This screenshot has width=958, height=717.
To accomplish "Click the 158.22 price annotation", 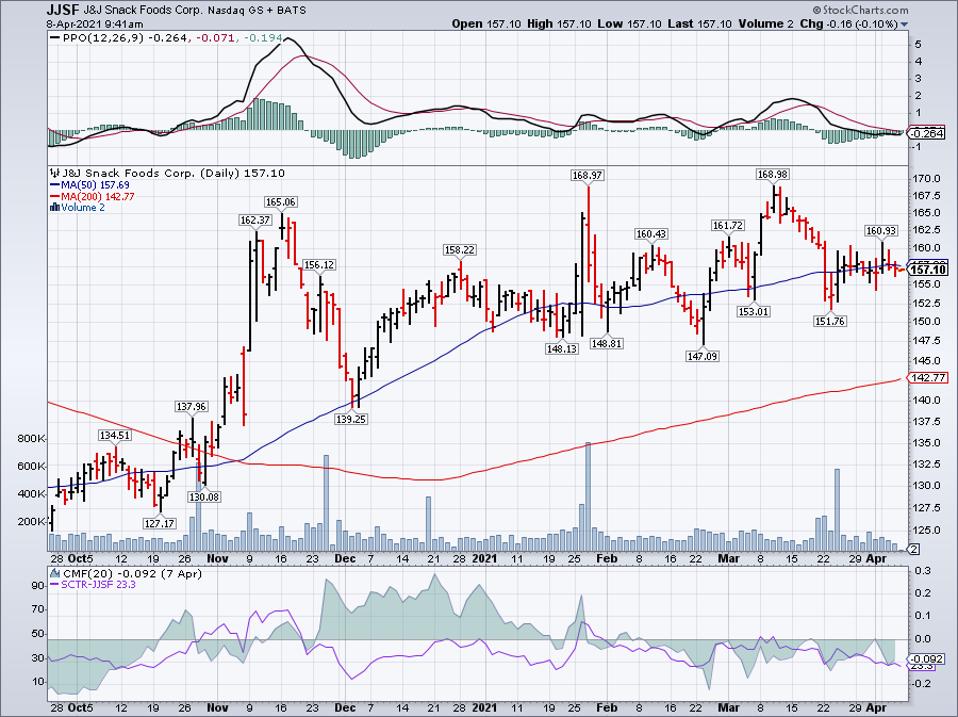I will tap(459, 250).
